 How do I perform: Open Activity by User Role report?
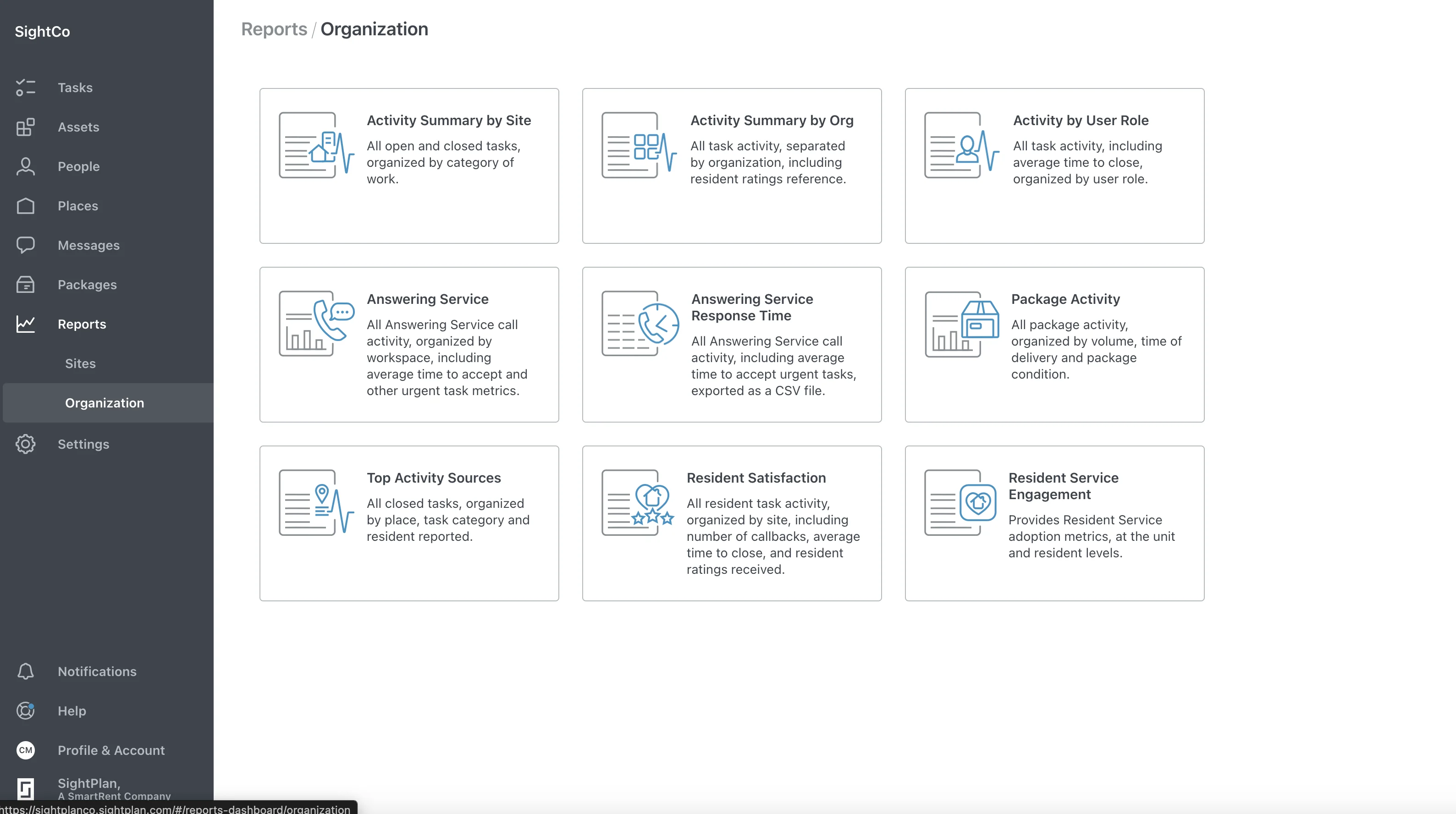pos(1081,121)
